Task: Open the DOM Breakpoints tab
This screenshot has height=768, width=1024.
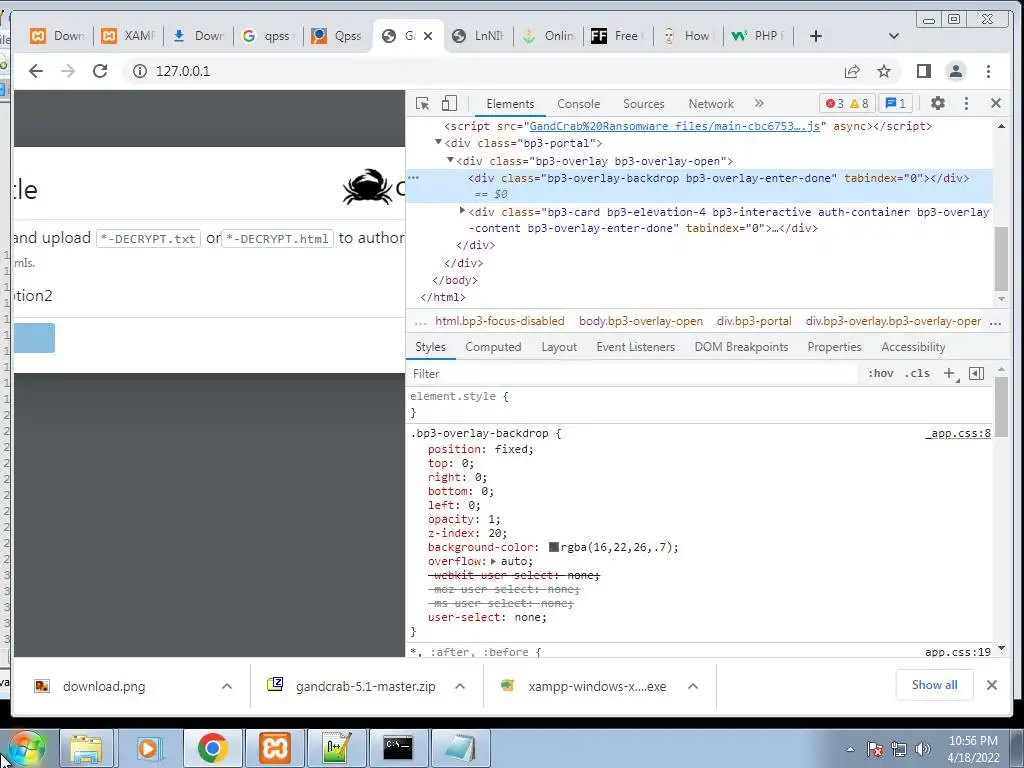Action: (741, 347)
